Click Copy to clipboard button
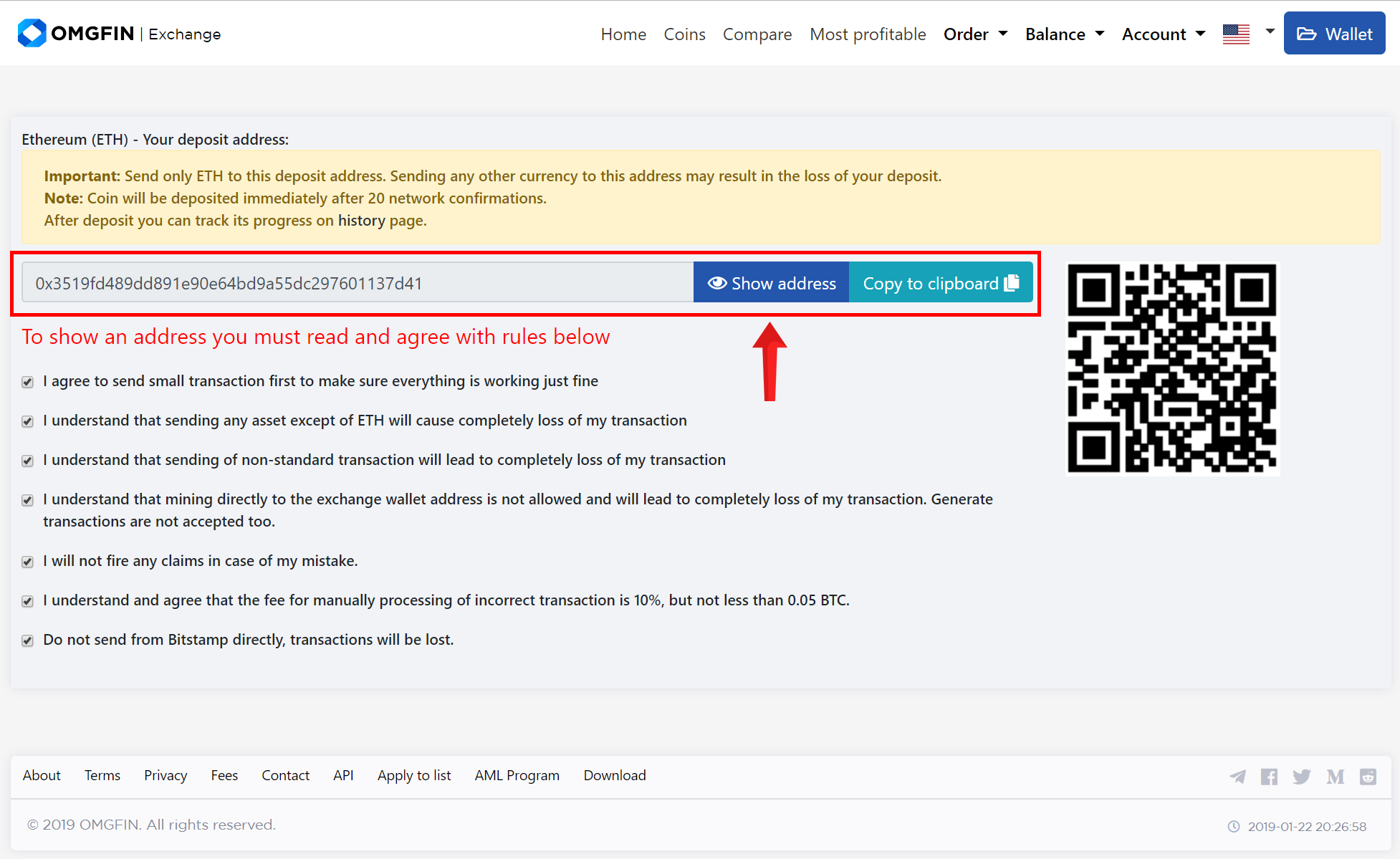The width and height of the screenshot is (1400, 859). [x=941, y=282]
